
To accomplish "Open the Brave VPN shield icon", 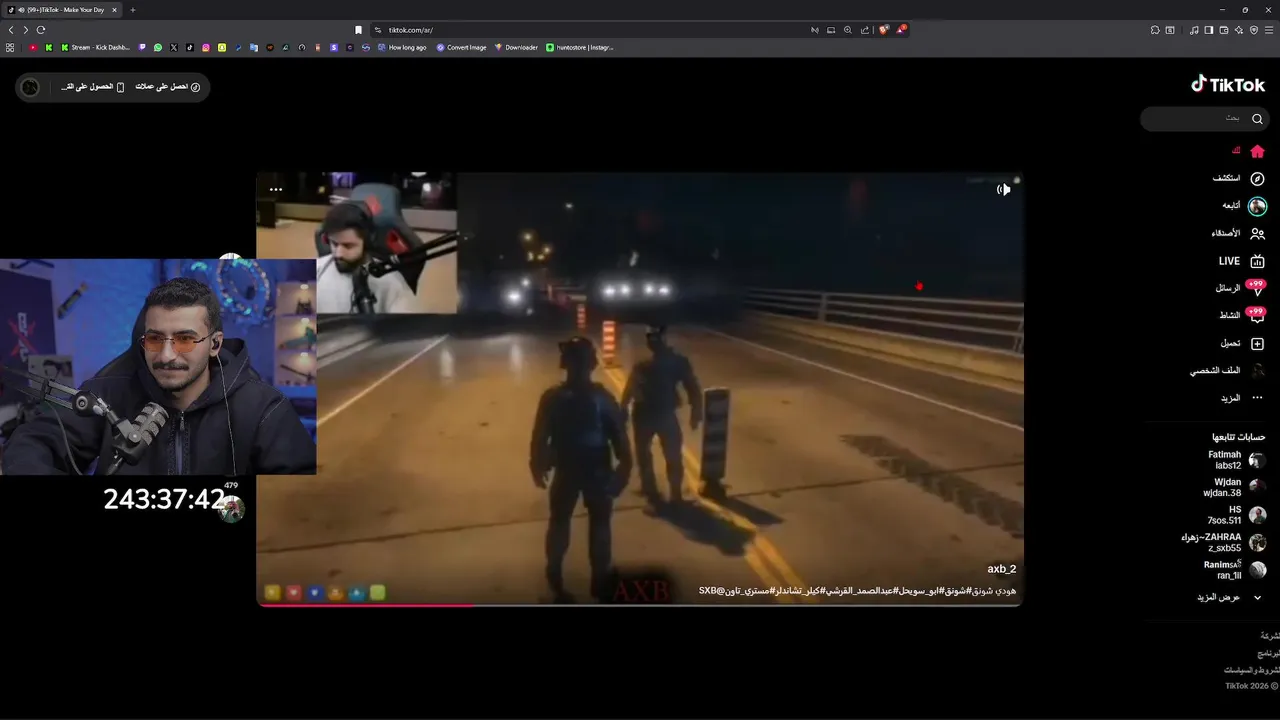I will pyautogui.click(x=1254, y=30).
